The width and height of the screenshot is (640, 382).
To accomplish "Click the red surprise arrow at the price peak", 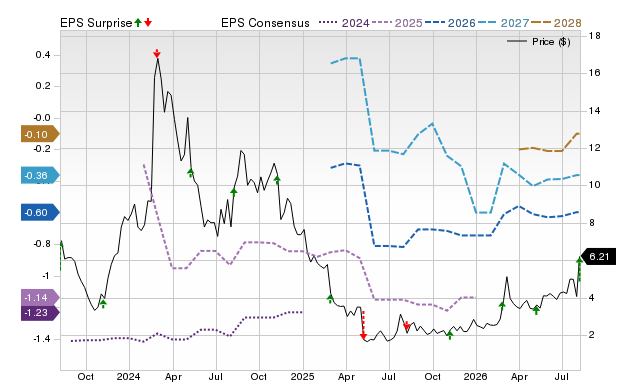I will (x=157, y=53).
